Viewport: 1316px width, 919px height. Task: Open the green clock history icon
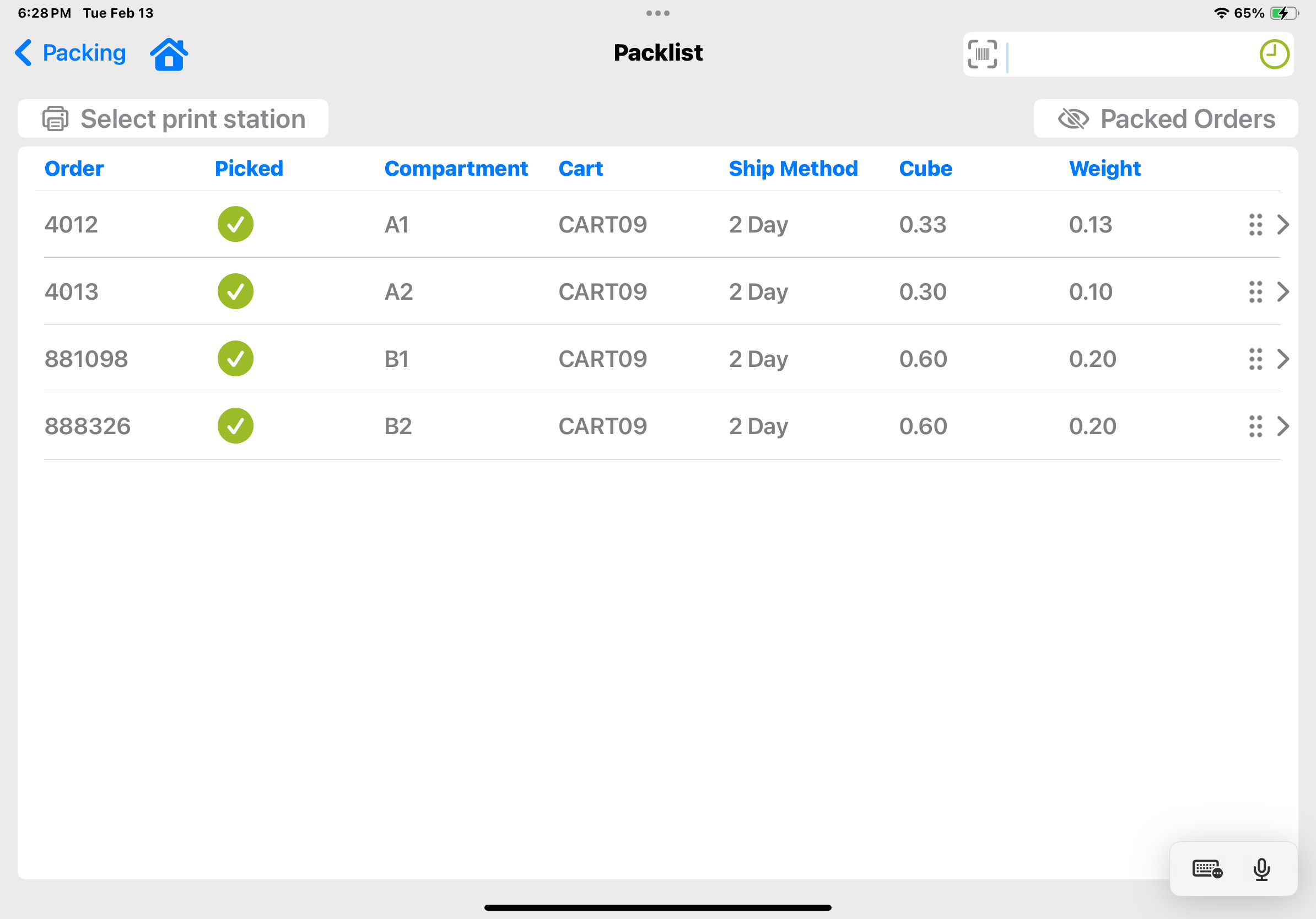tap(1274, 55)
